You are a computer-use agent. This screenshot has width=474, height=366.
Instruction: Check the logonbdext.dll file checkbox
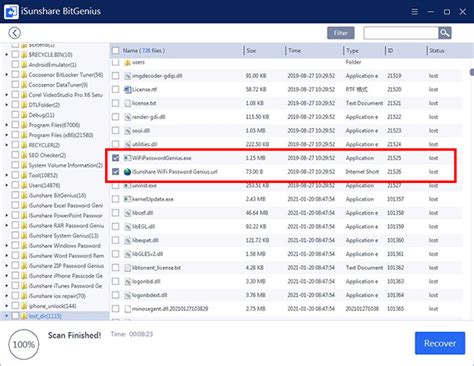coord(115,295)
